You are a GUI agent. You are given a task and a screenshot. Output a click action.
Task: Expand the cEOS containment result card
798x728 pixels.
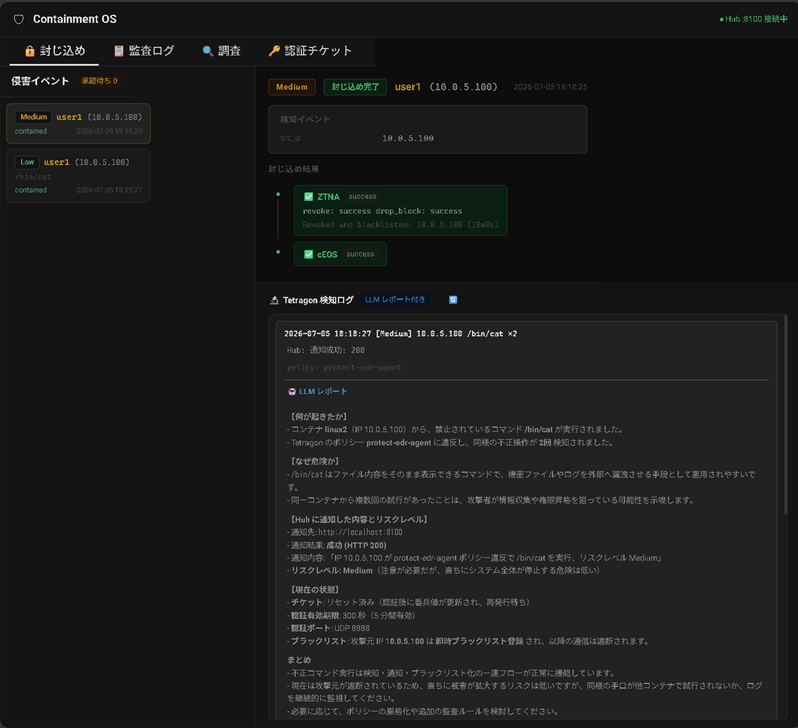point(340,254)
